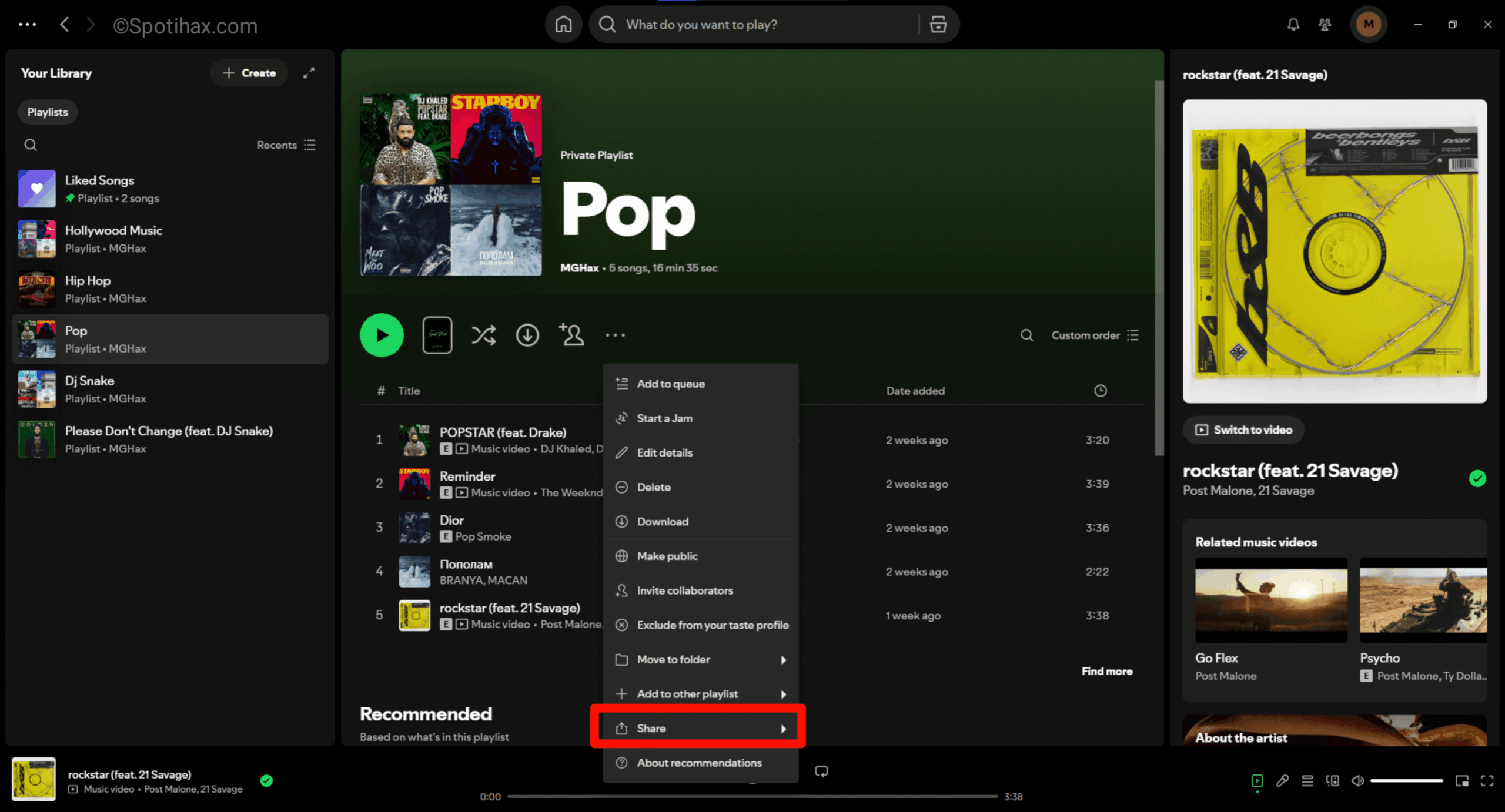The width and height of the screenshot is (1505, 812).
Task: Open the MGHax profile link under Pop
Action: [579, 268]
